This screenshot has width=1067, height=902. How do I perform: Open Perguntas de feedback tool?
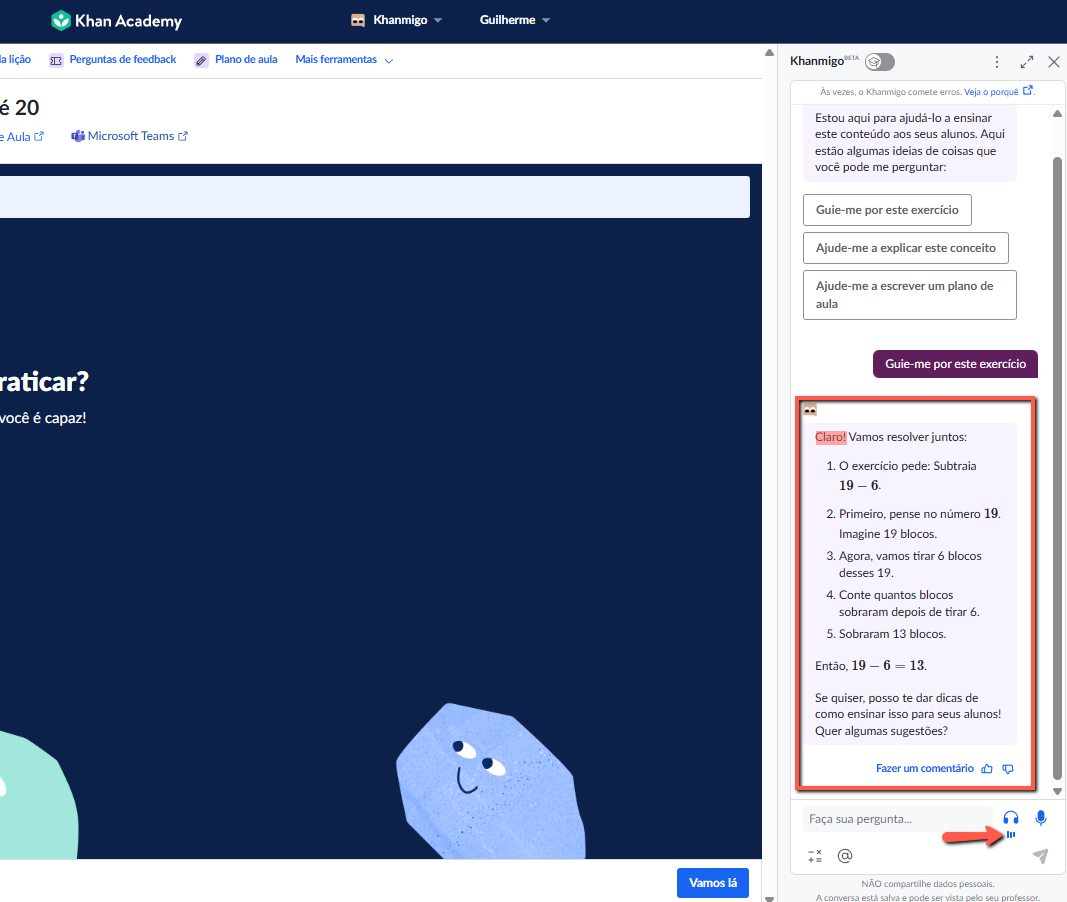122,59
